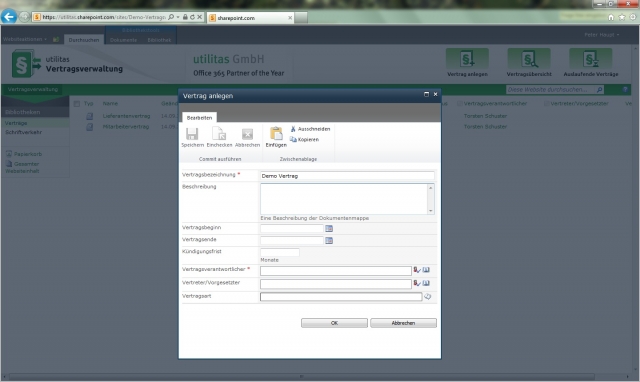Click the help question mark icon

pyautogui.click(x=624, y=89)
